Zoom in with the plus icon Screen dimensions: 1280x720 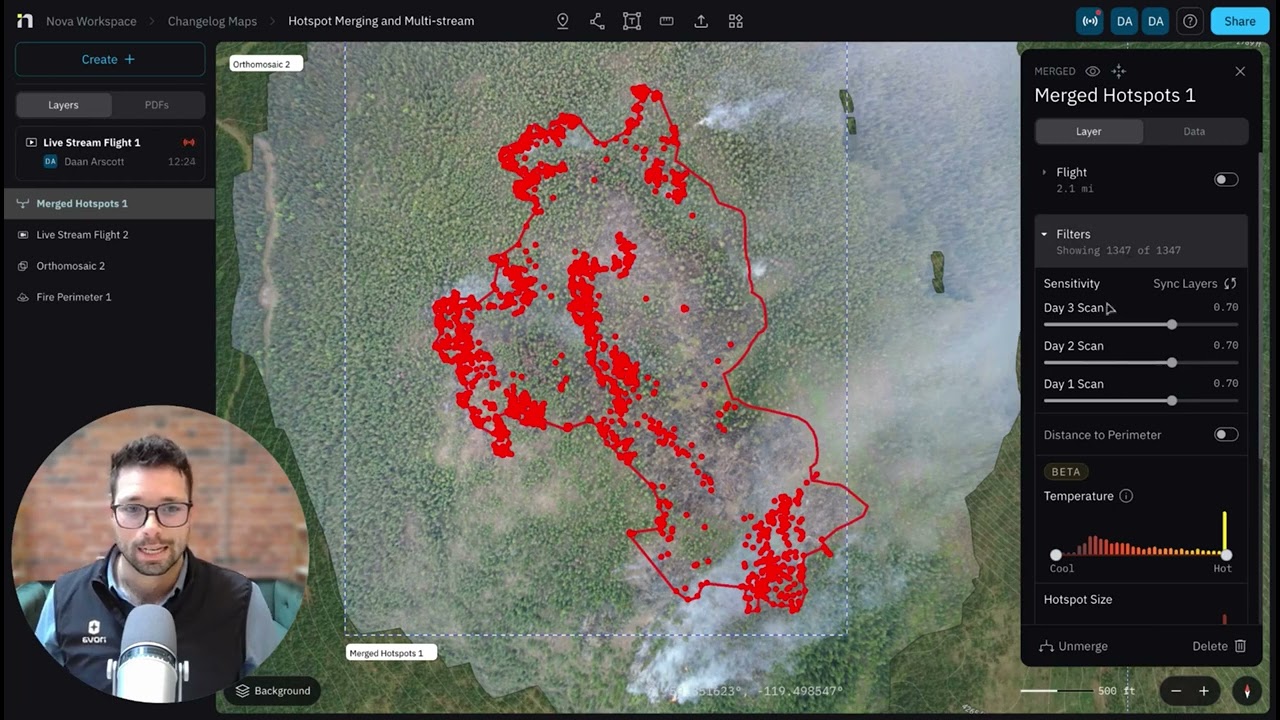pos(1204,691)
